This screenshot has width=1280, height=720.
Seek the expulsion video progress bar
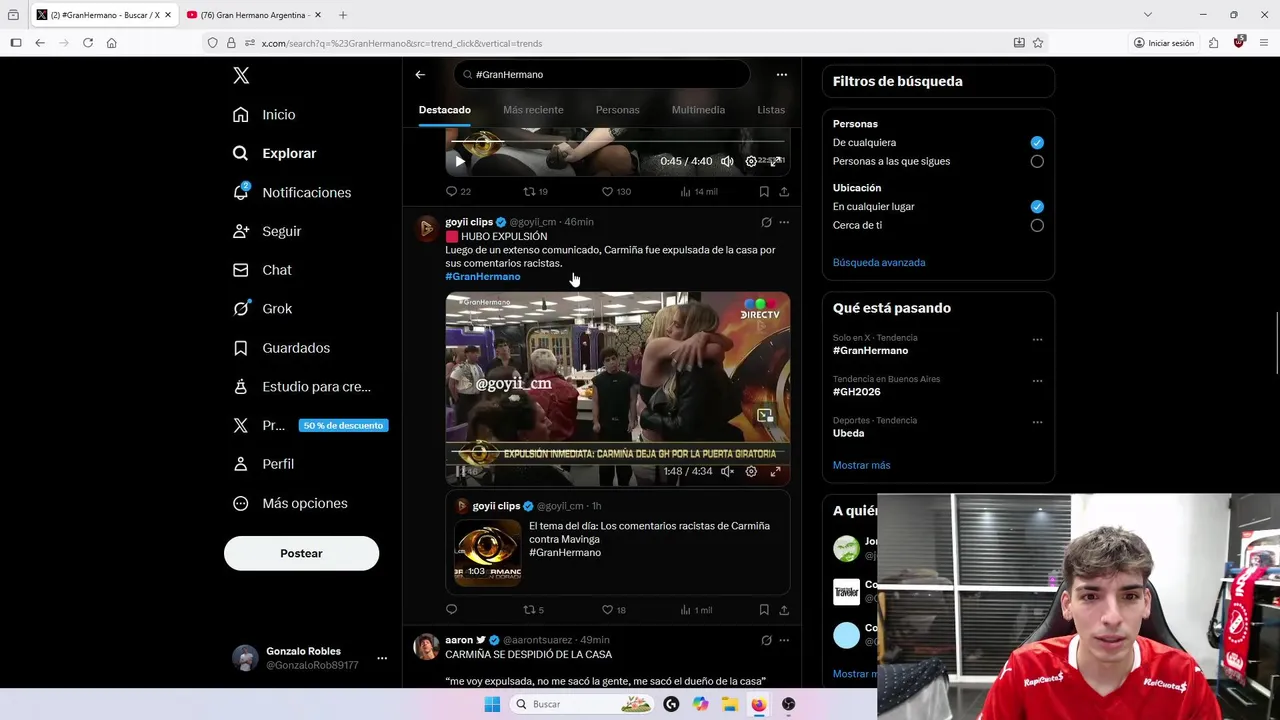pos(617,454)
